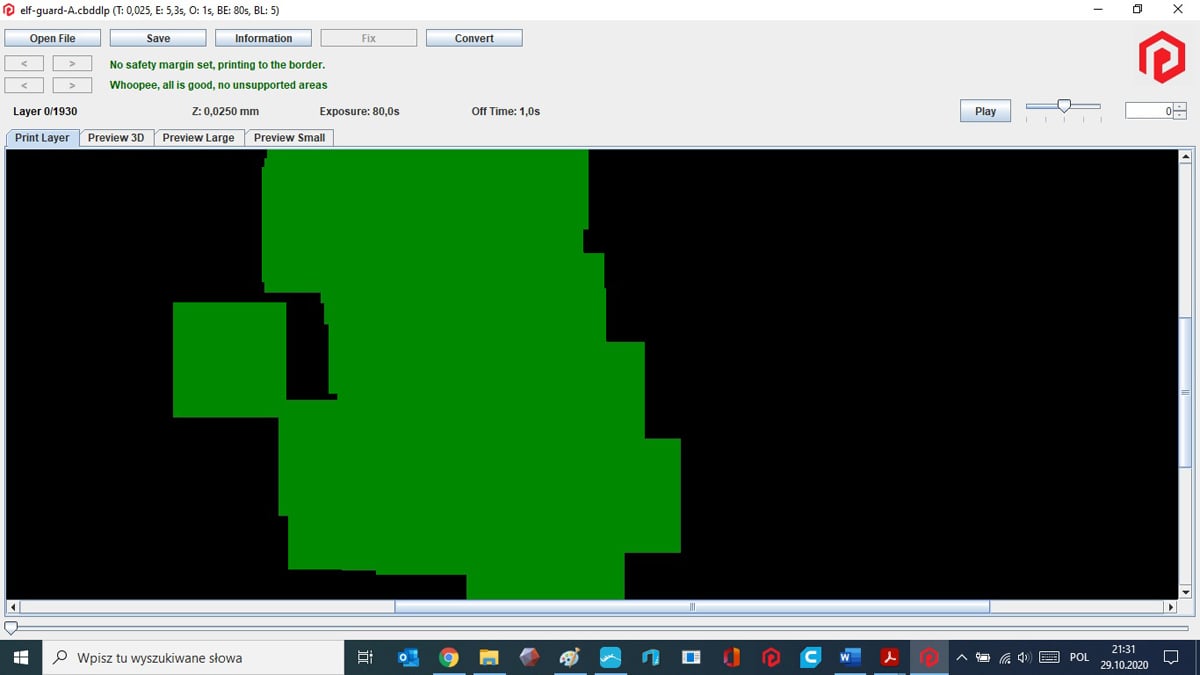Save the current file
The width and height of the screenshot is (1200, 675).
point(158,38)
